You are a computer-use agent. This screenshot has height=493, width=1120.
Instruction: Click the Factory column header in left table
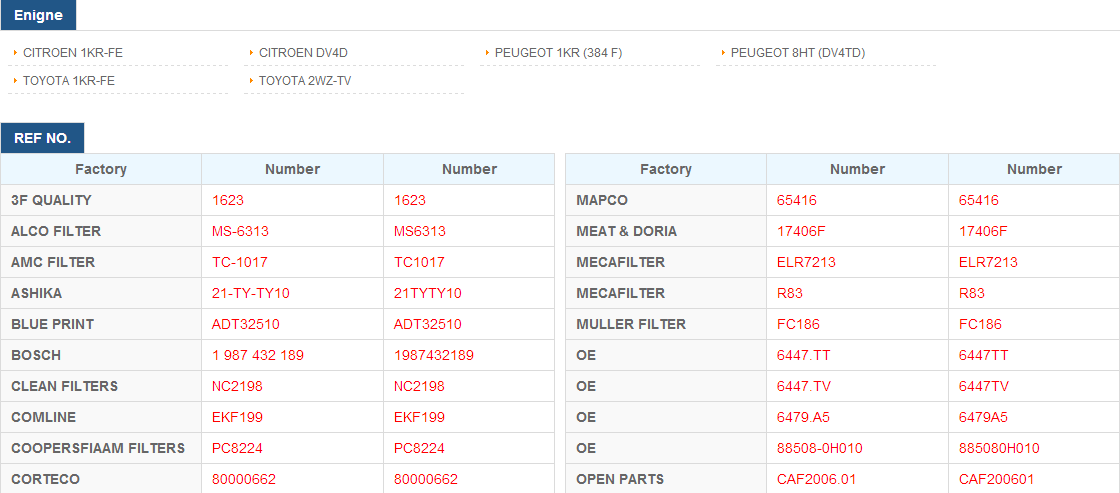click(101, 169)
